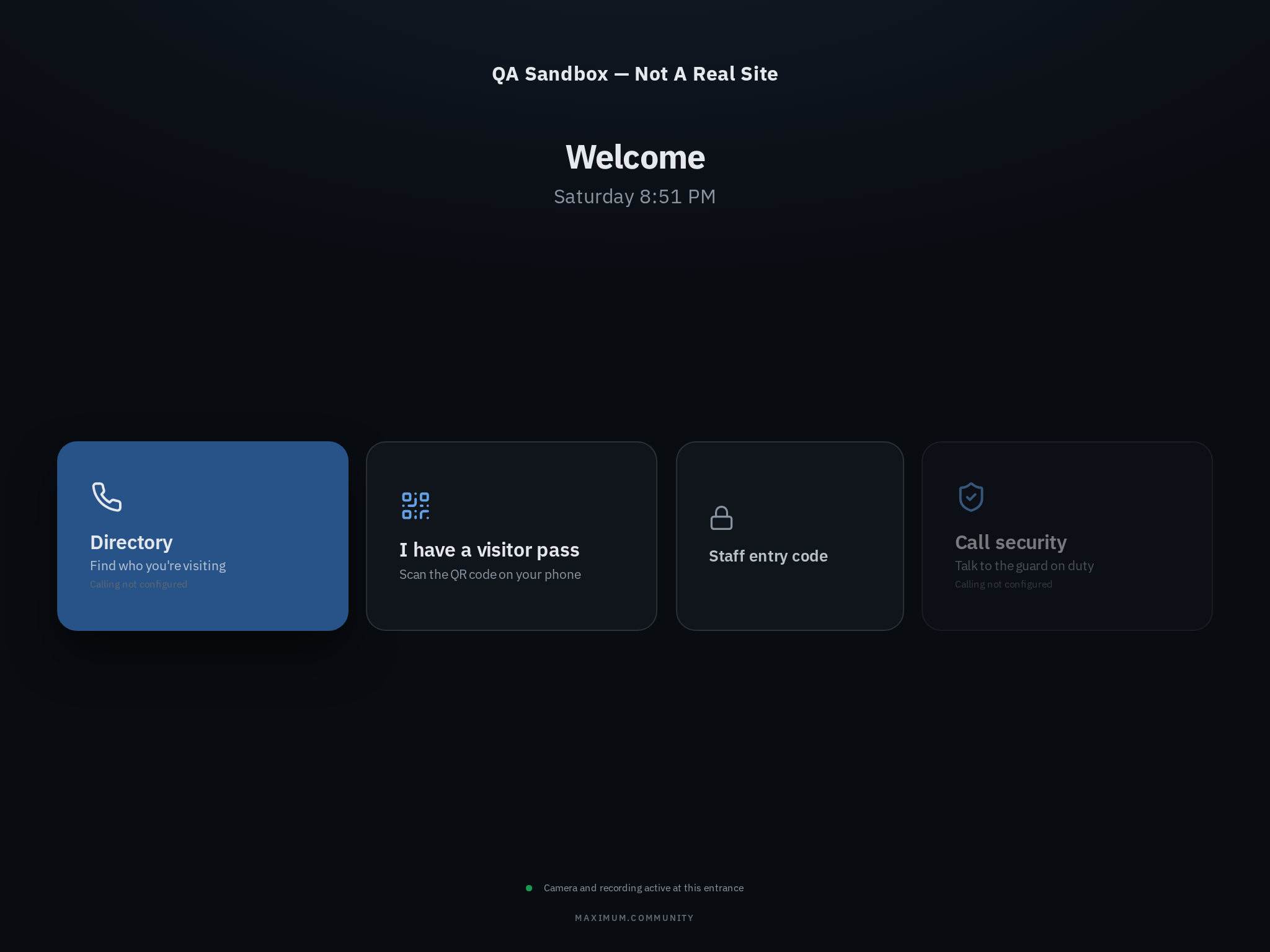1270x952 pixels.
Task: Click the green recording status dot
Action: click(529, 888)
